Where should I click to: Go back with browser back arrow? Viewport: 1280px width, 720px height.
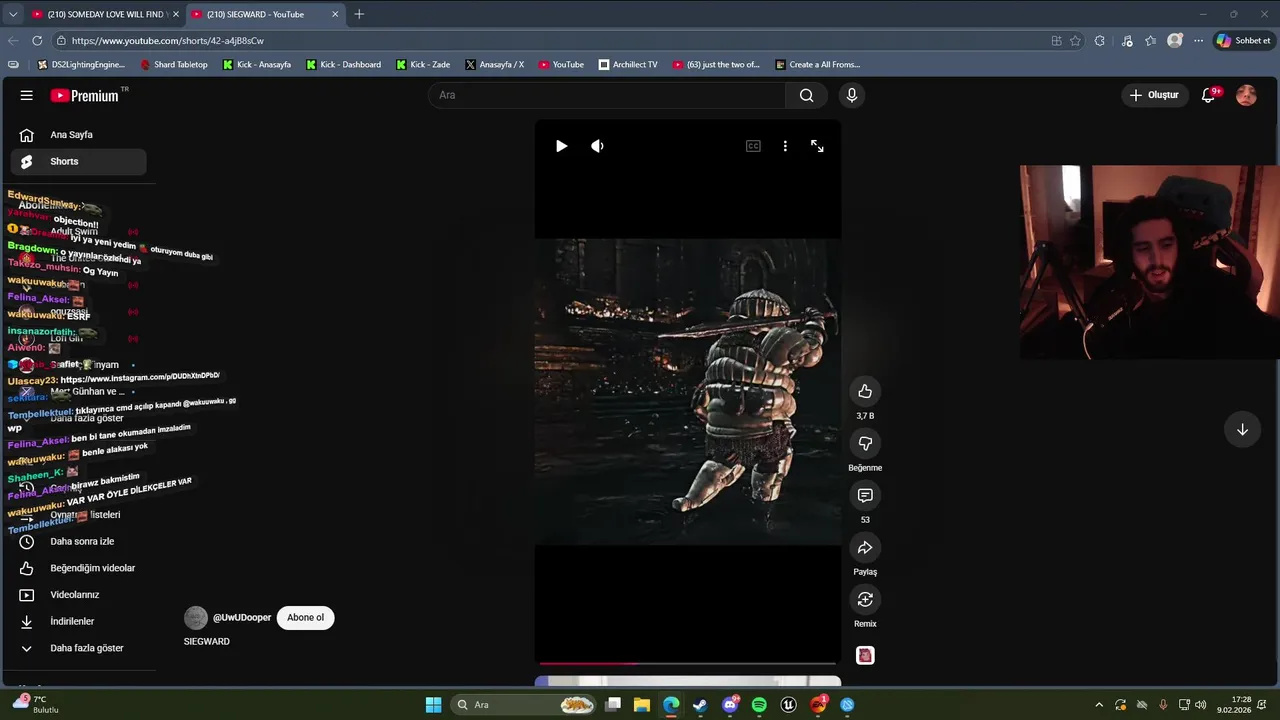13,41
